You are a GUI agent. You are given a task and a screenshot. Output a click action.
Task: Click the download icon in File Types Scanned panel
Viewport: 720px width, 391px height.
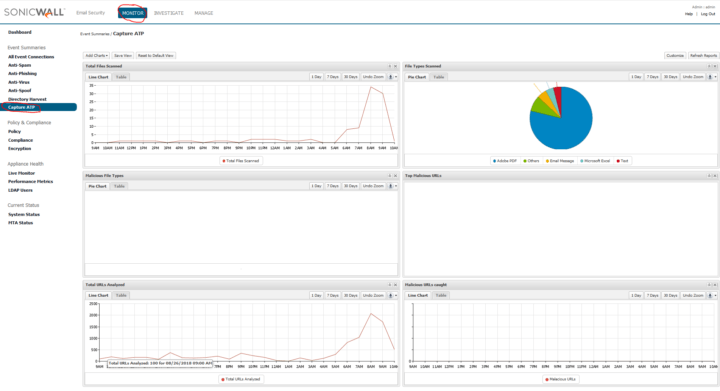point(710,77)
